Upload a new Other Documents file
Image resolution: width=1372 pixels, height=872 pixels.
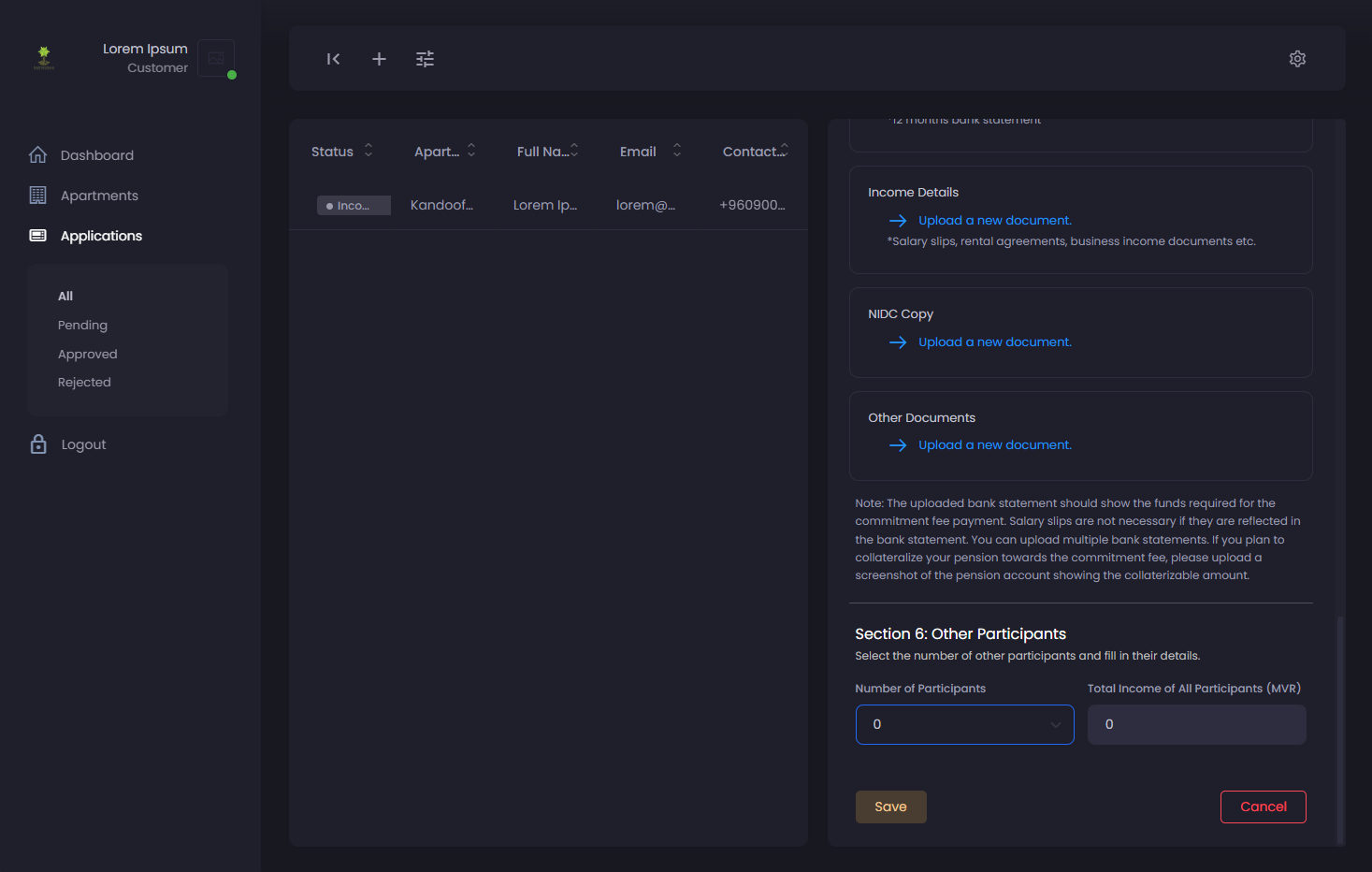click(995, 445)
